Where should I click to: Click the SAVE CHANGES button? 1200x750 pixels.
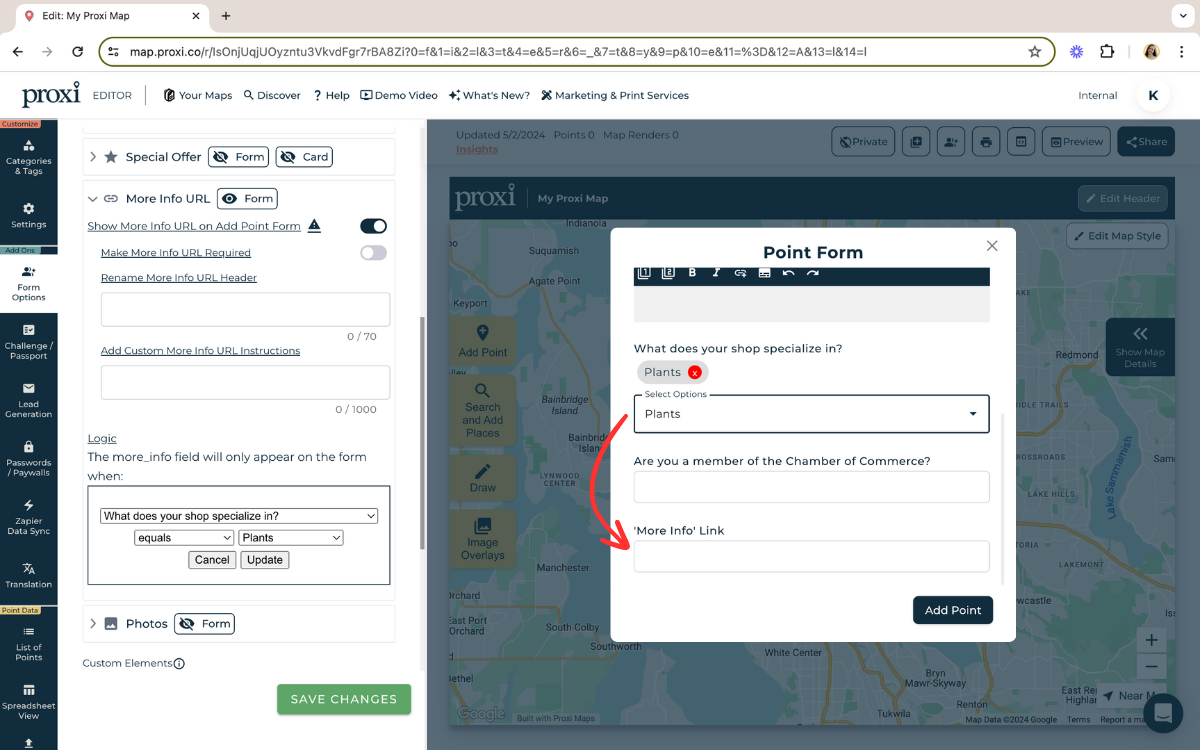[x=344, y=699]
